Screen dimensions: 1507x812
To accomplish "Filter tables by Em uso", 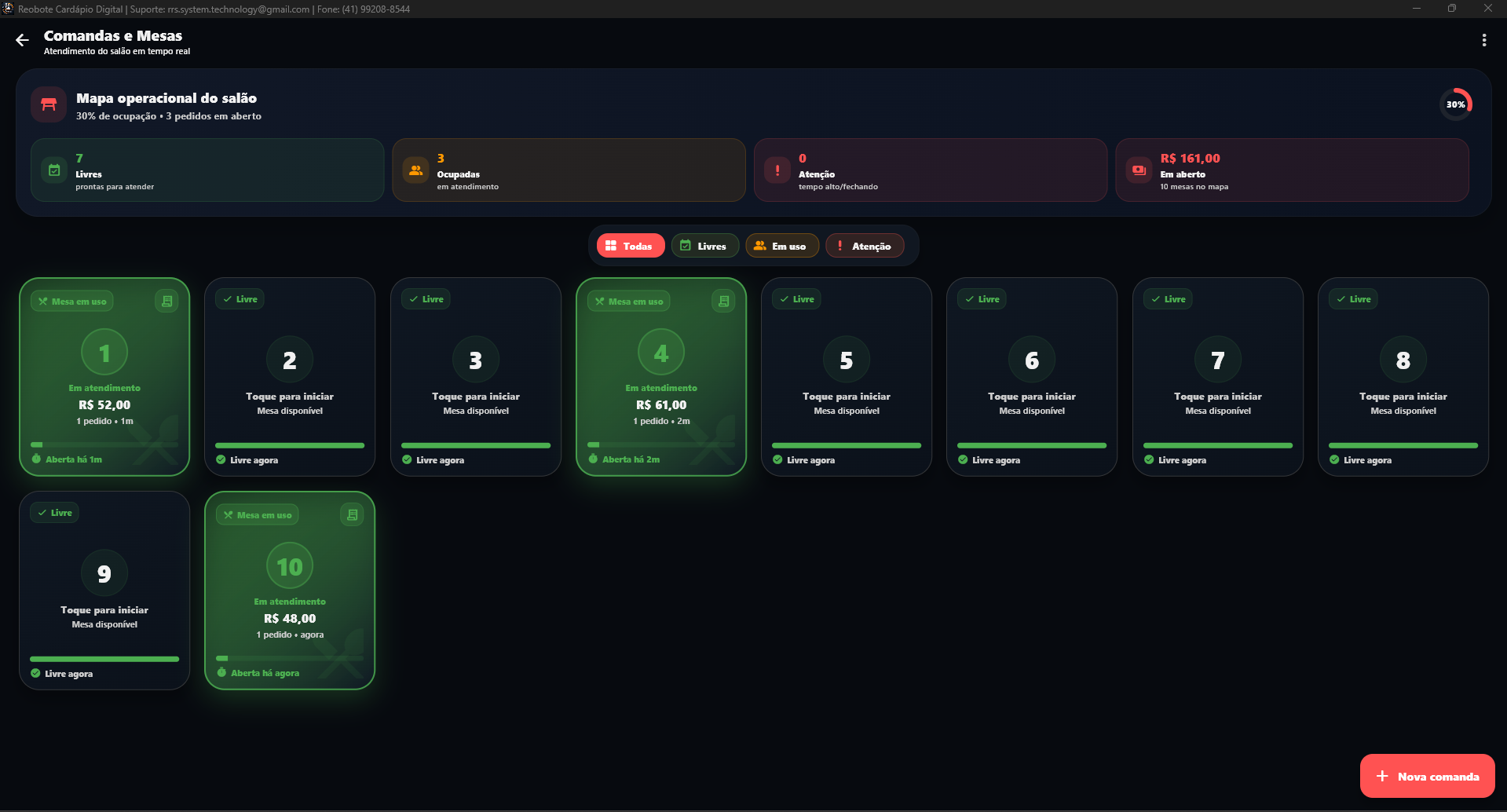I will pyautogui.click(x=781, y=246).
